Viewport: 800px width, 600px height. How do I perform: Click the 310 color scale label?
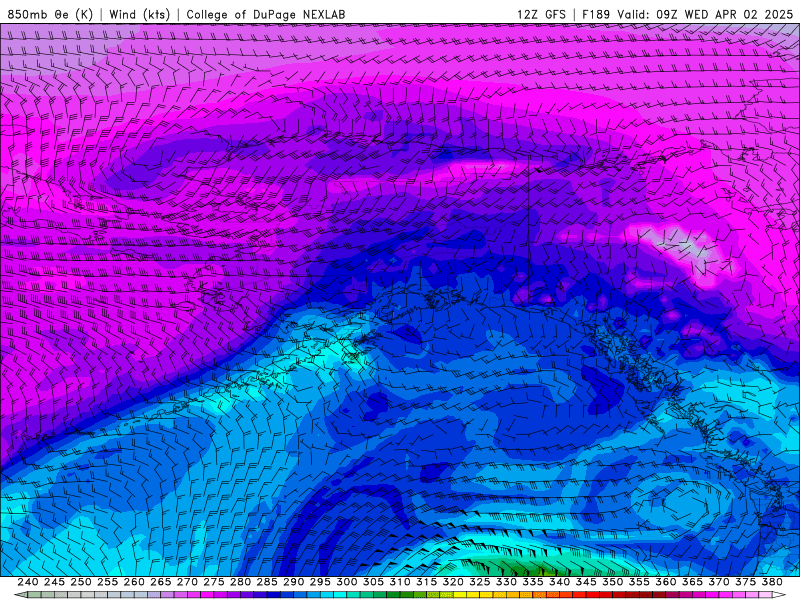[399, 582]
